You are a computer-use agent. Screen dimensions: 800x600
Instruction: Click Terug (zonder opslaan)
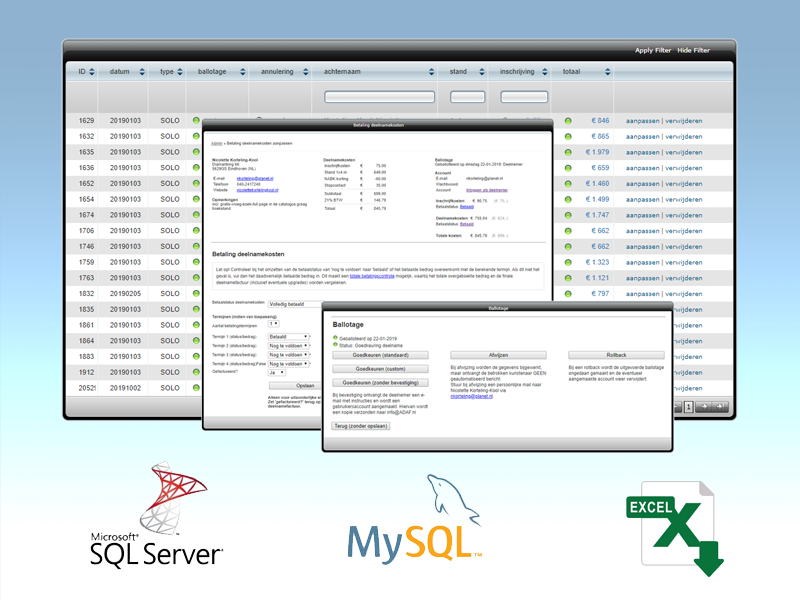pos(361,426)
